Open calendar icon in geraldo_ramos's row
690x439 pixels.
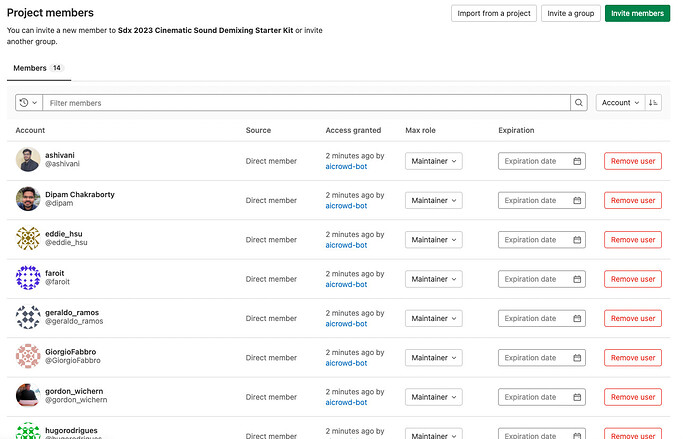[x=577, y=318]
